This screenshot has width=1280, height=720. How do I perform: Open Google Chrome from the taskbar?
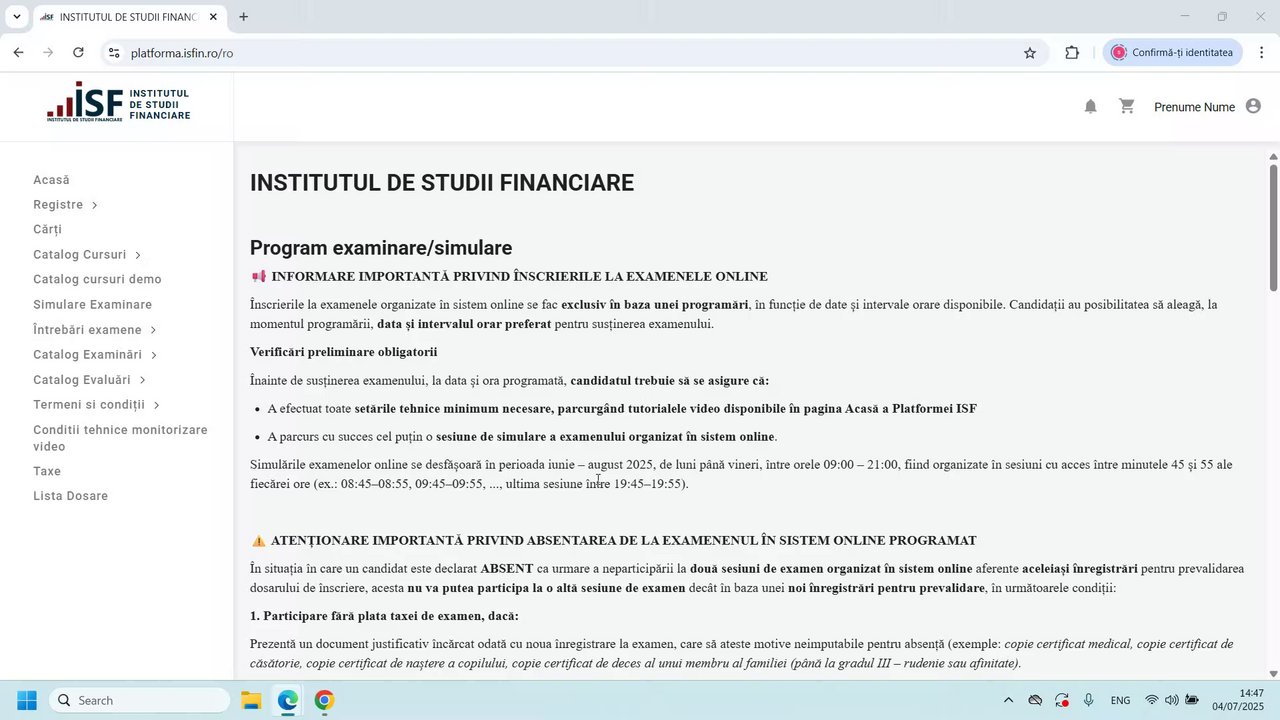tap(324, 700)
